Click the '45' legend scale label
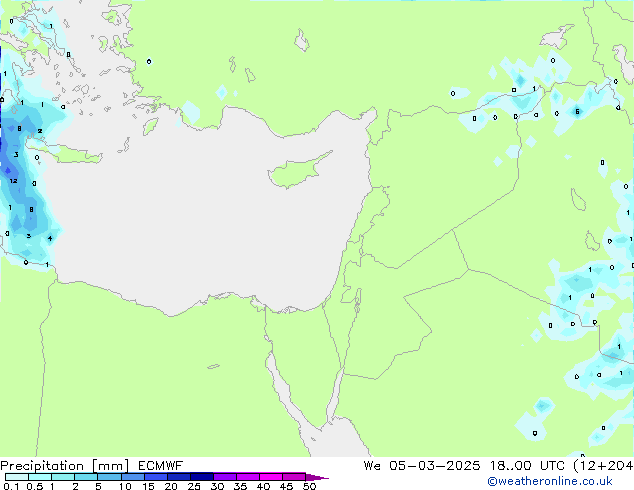 tap(286, 486)
